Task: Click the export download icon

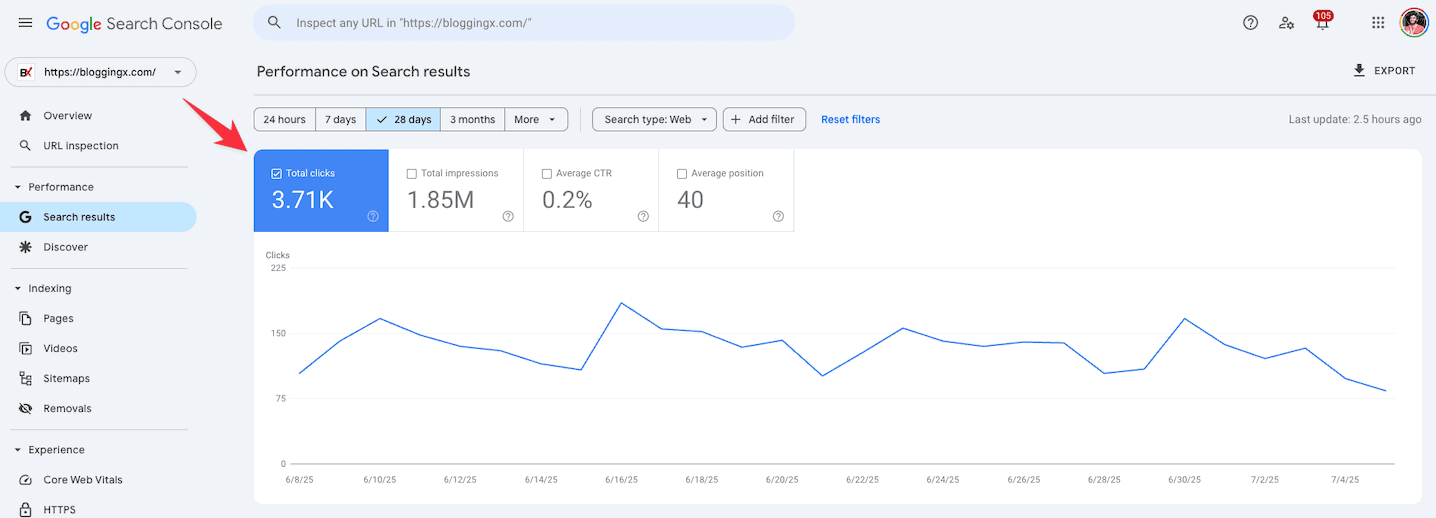Action: 1359,70
